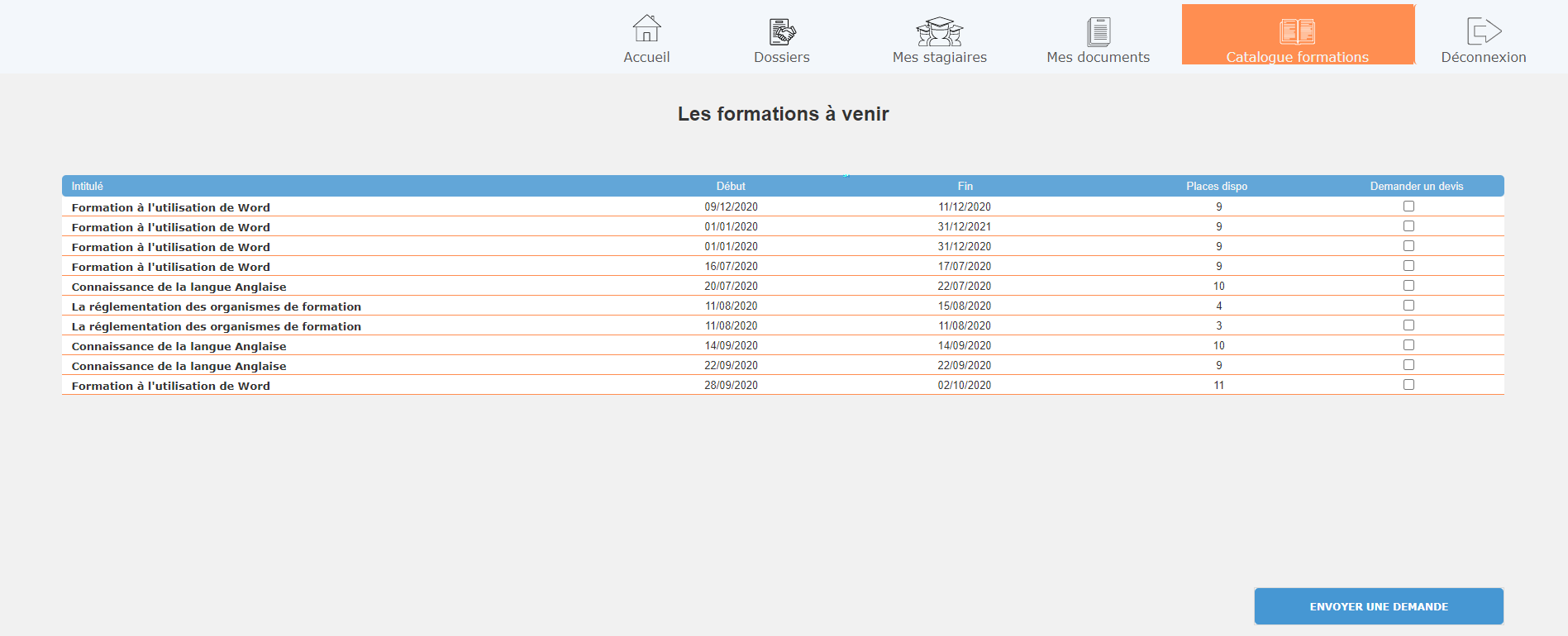Viewport: 1568px width, 636px height.
Task: Select quote checkbox for Word training starting 28/09/2020
Action: tap(1408, 385)
